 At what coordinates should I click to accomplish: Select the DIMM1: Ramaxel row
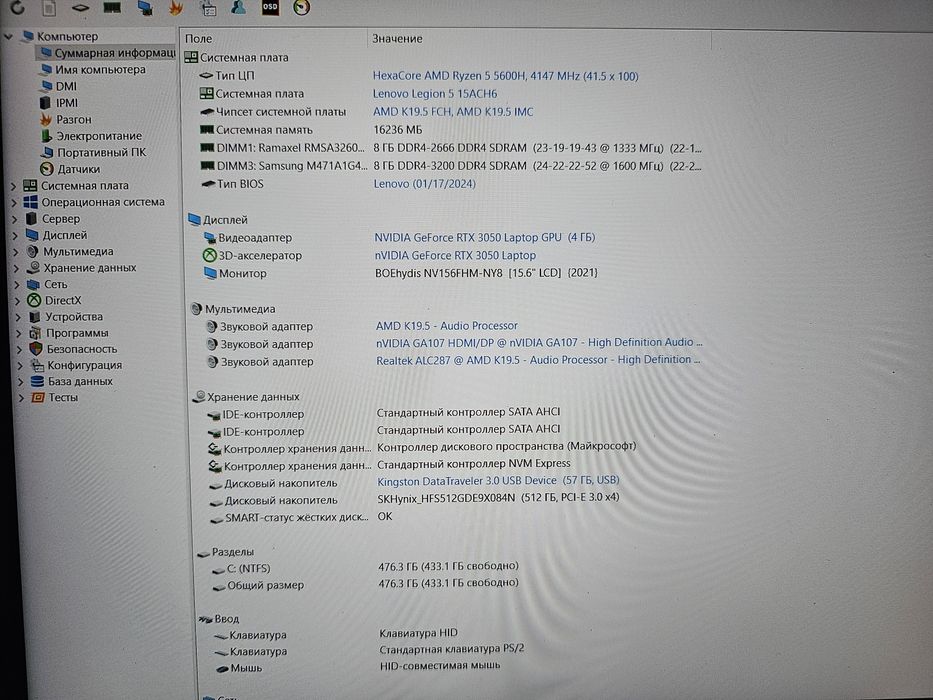450,148
